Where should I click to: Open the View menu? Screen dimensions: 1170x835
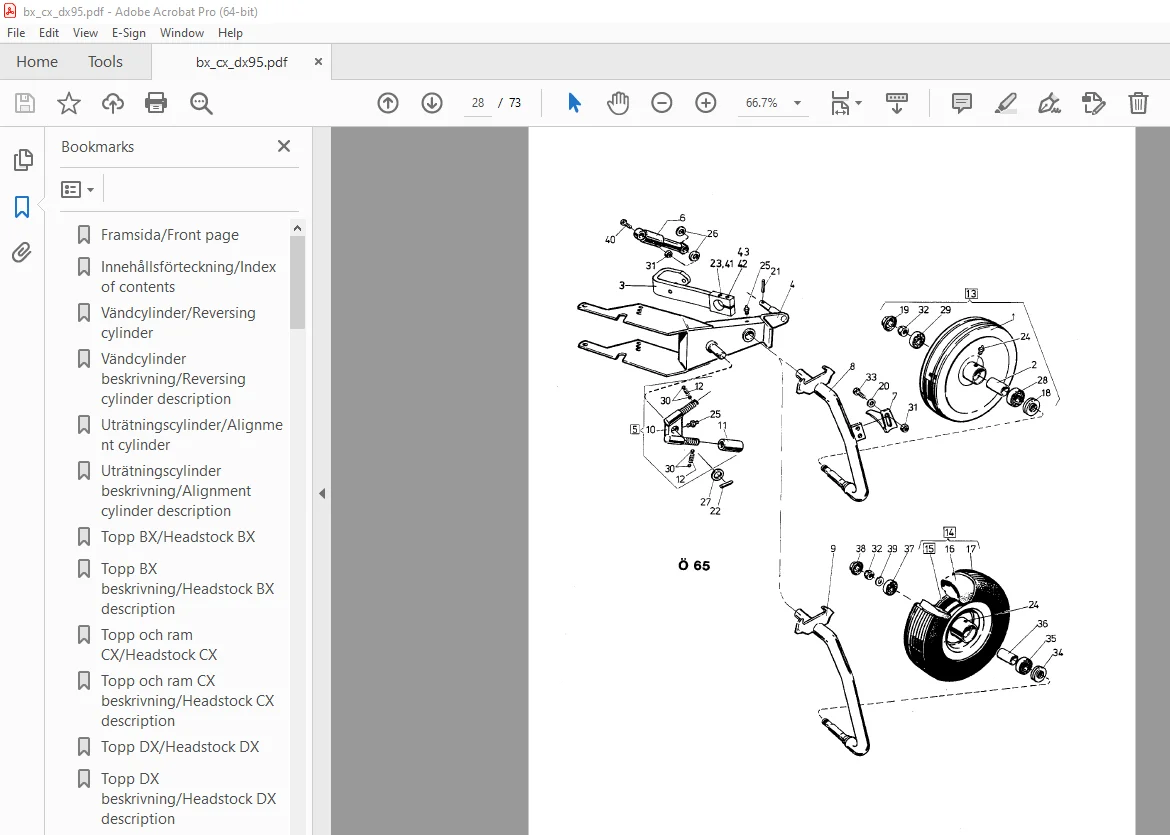click(85, 33)
